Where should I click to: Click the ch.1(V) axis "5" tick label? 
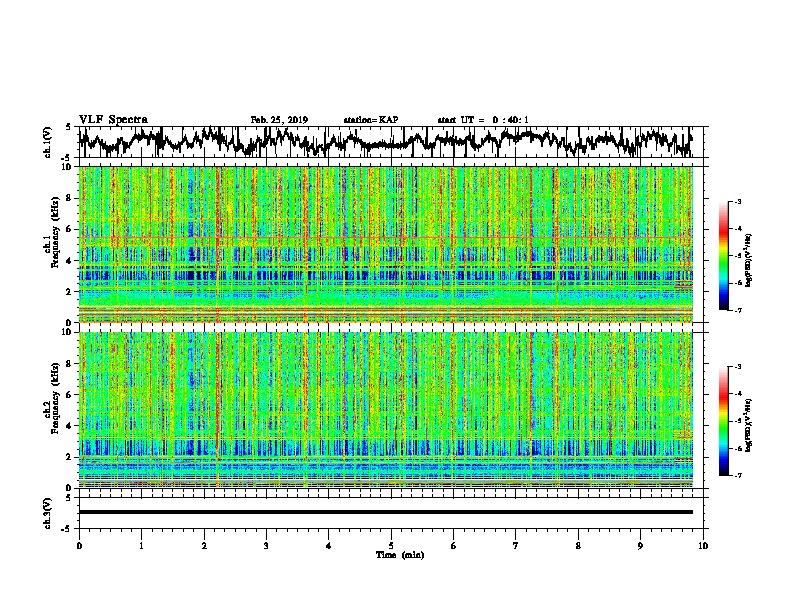[x=68, y=127]
